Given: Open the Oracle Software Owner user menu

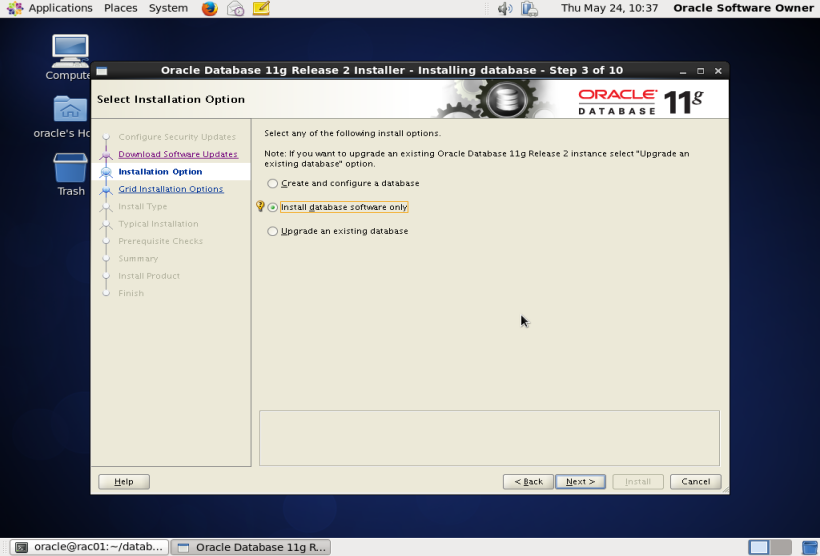Looking at the screenshot, I should [x=743, y=8].
